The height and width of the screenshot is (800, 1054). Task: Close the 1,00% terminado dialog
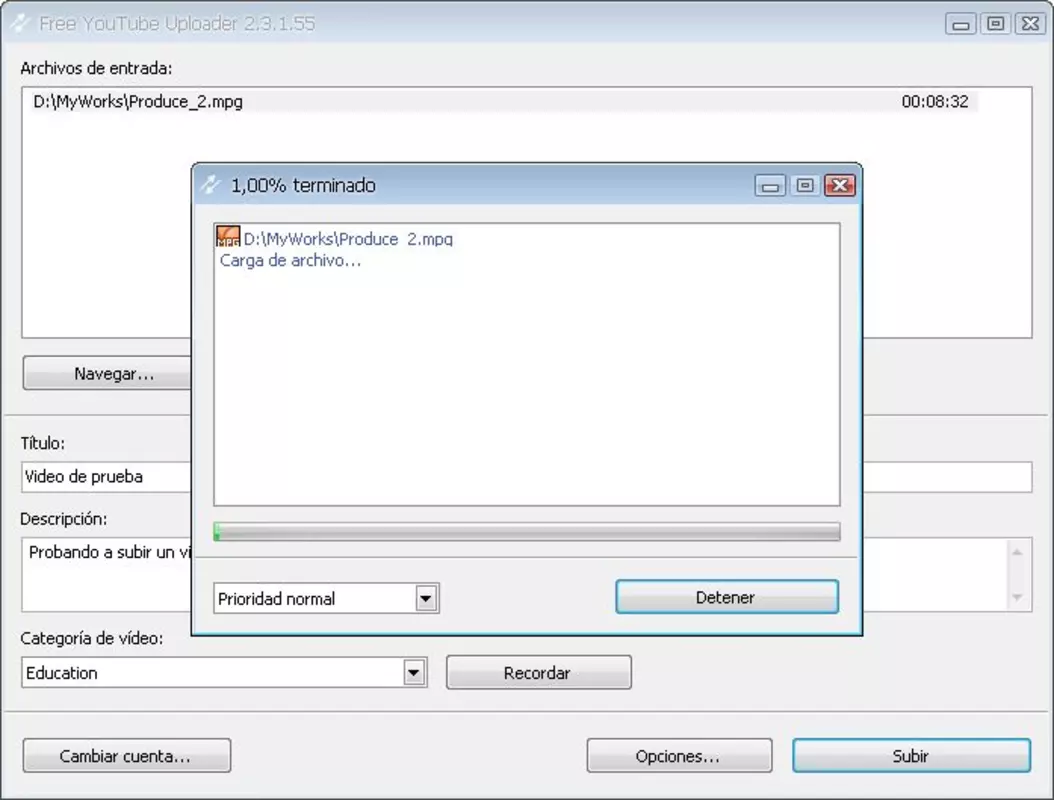coord(840,186)
